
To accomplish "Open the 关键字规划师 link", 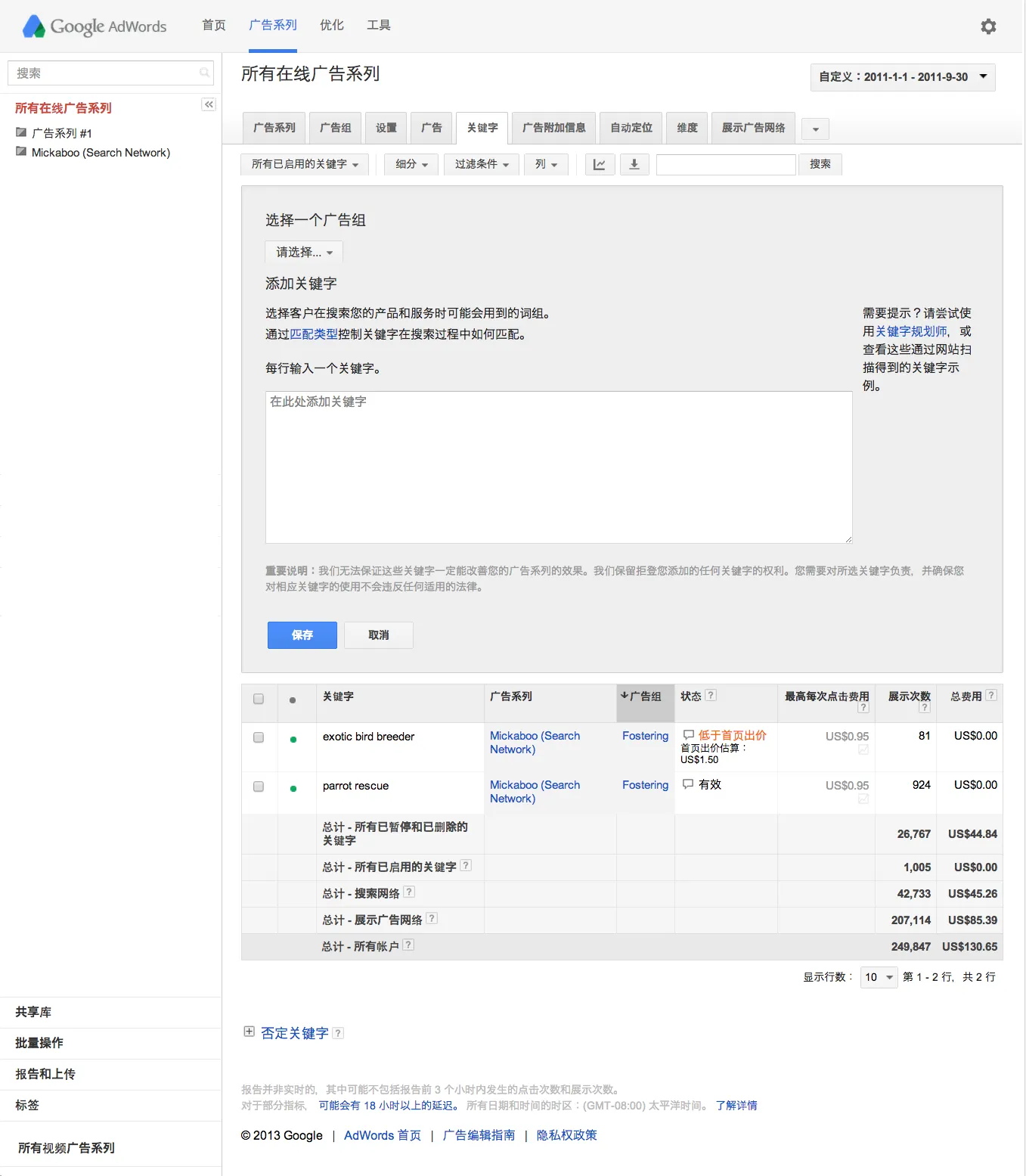I will tap(911, 331).
